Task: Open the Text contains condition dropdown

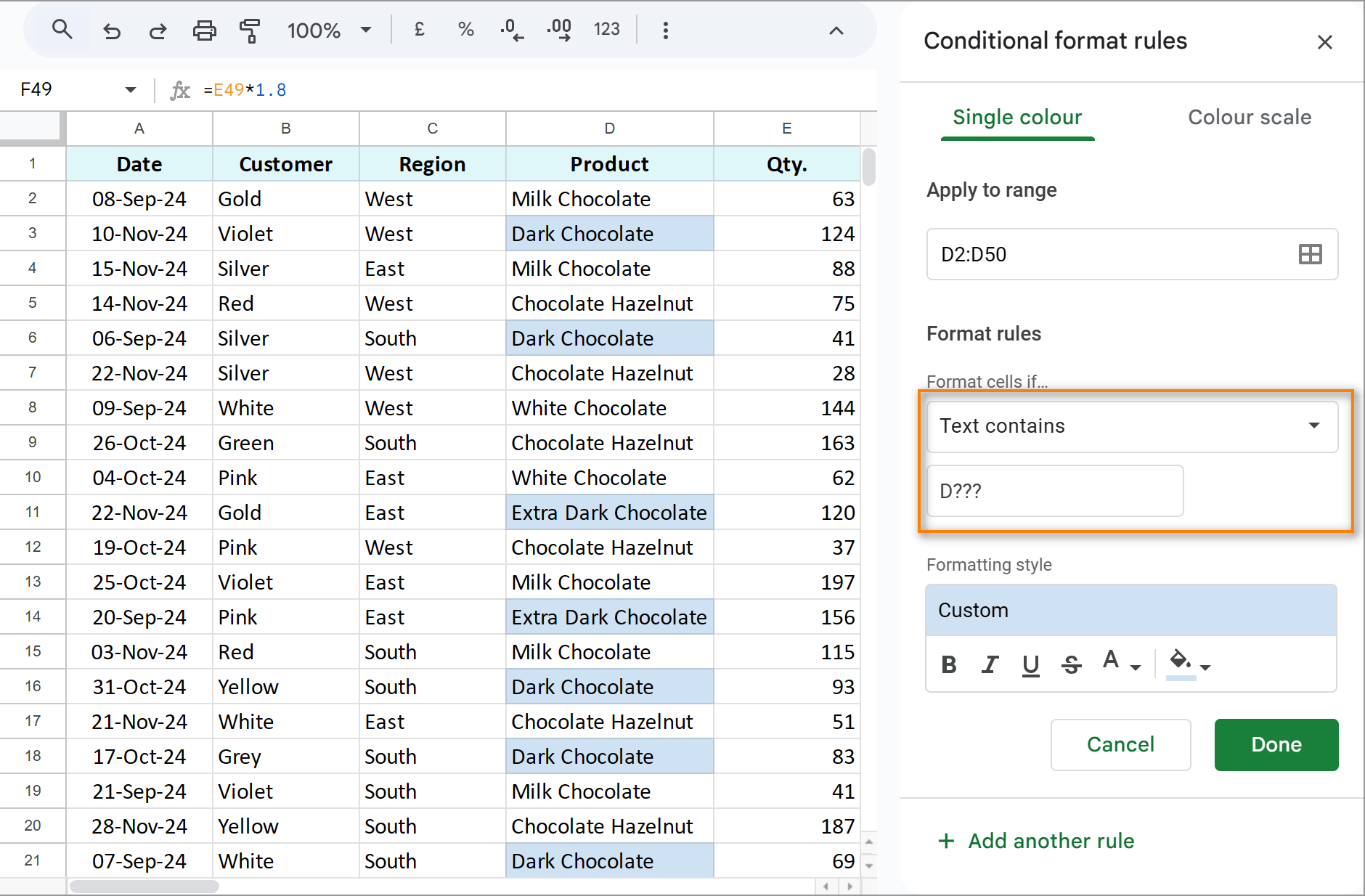Action: [x=1132, y=426]
